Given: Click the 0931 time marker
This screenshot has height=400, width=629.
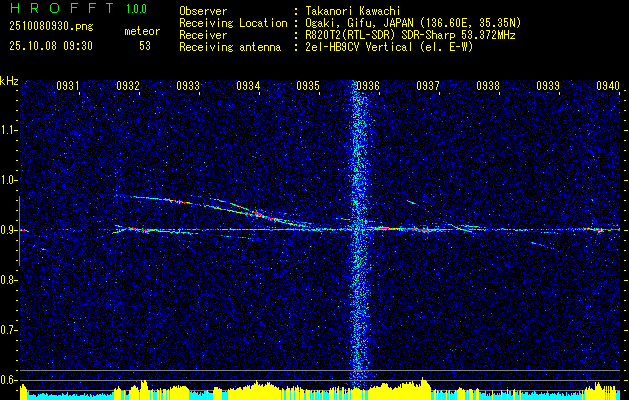Looking at the screenshot, I should [67, 85].
